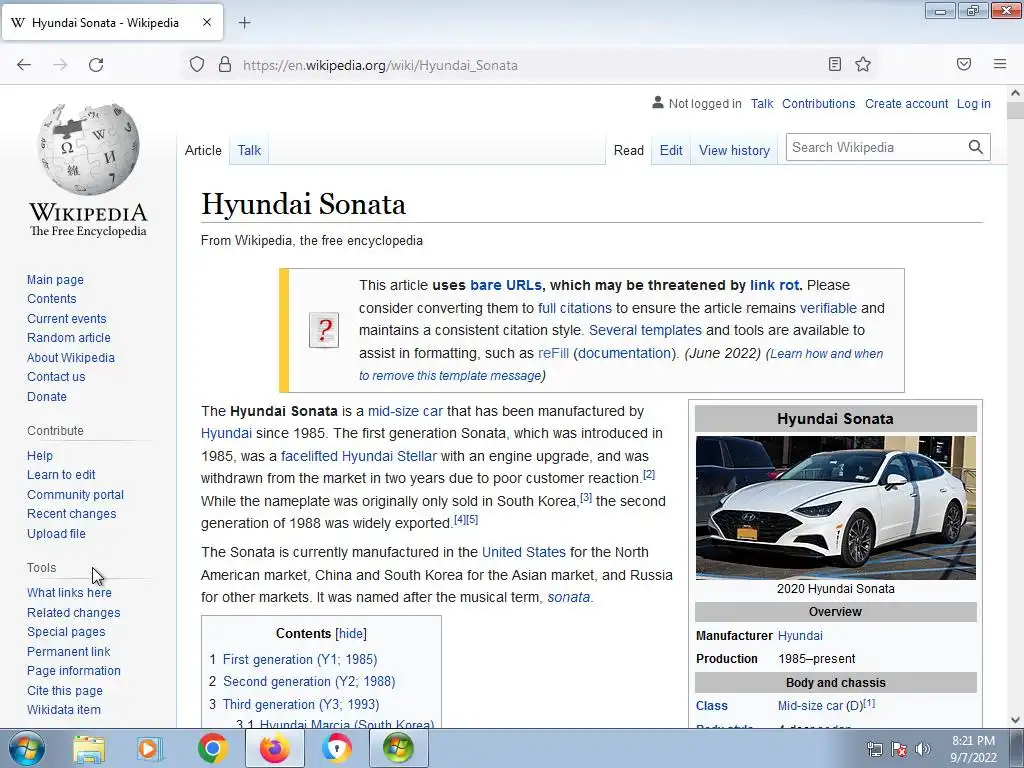Open the Windows flag app on taskbar
The width and height of the screenshot is (1024, 768).
point(398,748)
